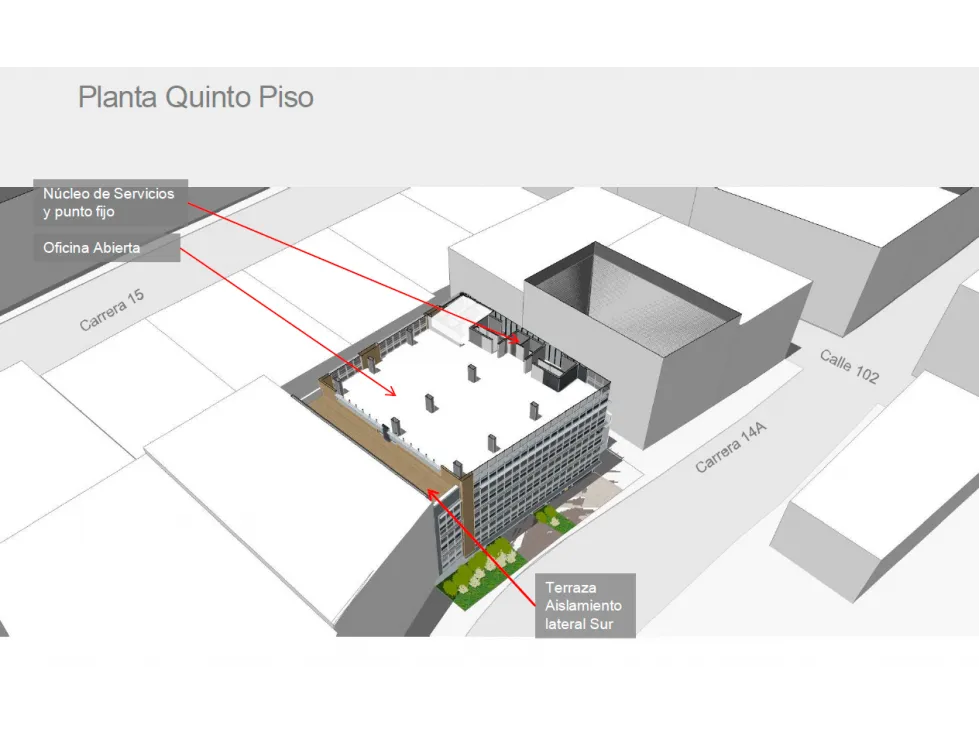Select the 'Oficina Abierta' label box
Screen dimensions: 979x734
coord(108,248)
